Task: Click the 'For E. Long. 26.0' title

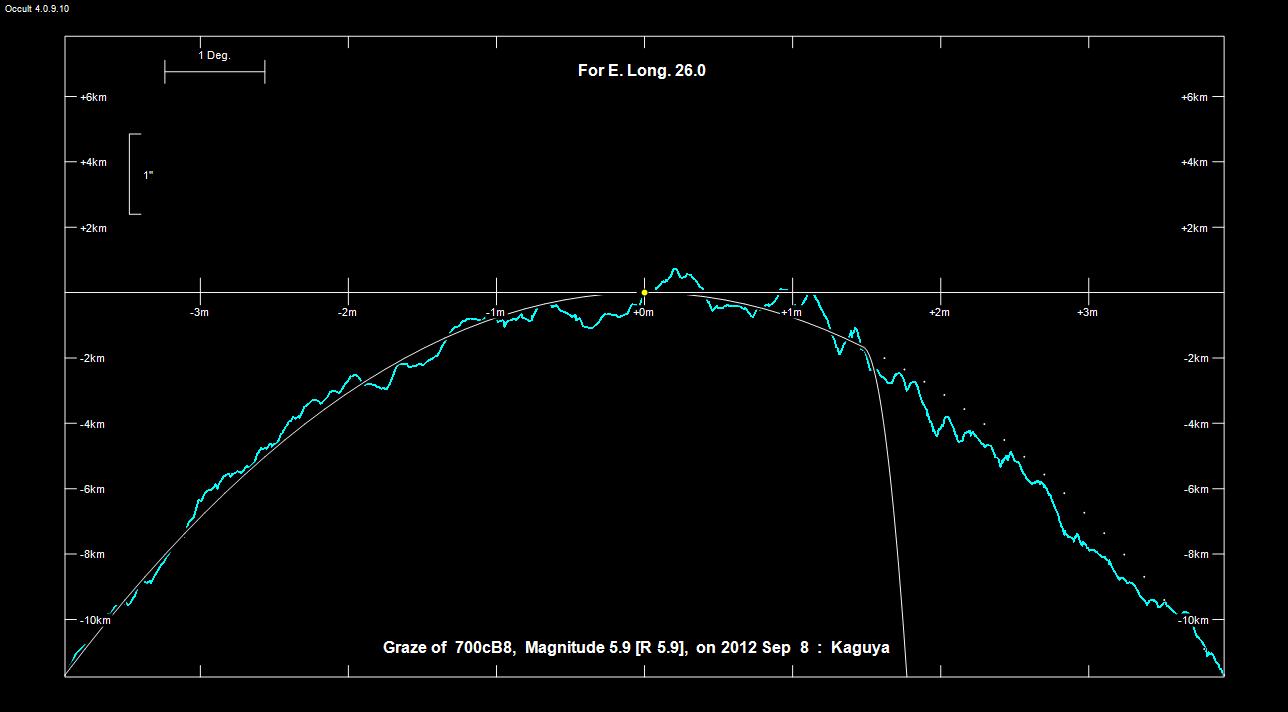Action: [642, 71]
